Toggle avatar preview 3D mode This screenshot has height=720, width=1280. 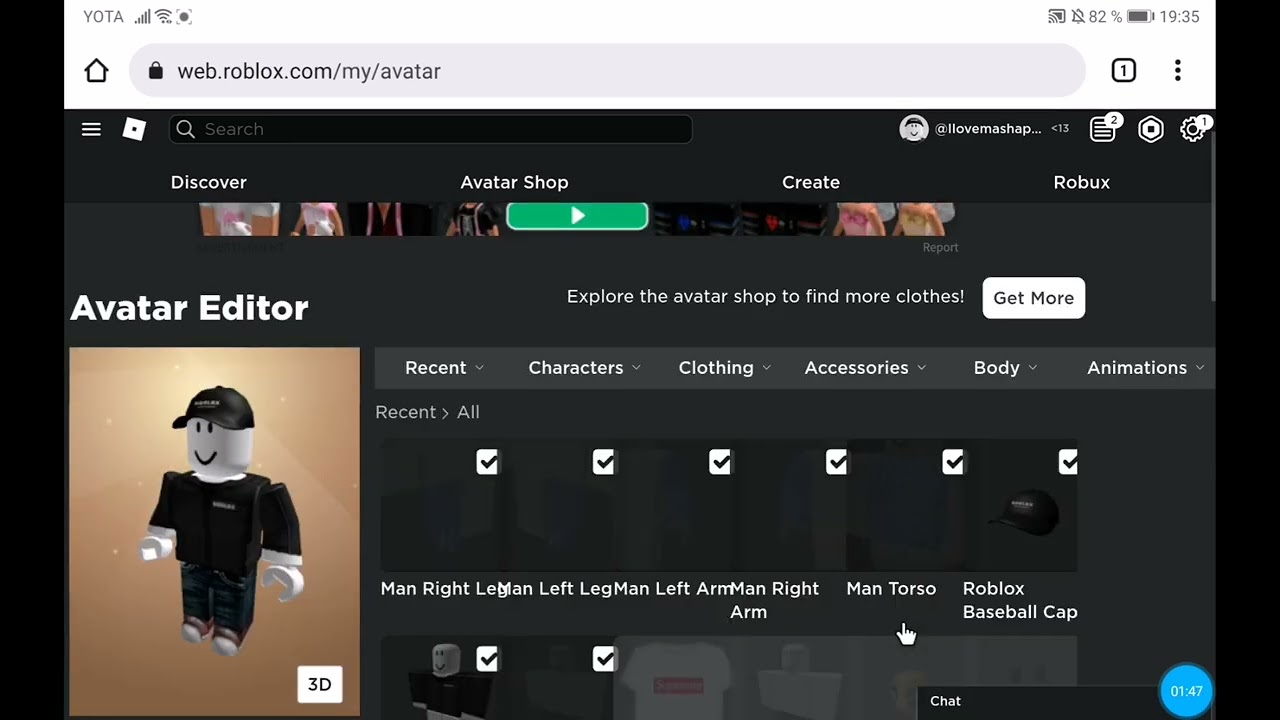point(319,685)
